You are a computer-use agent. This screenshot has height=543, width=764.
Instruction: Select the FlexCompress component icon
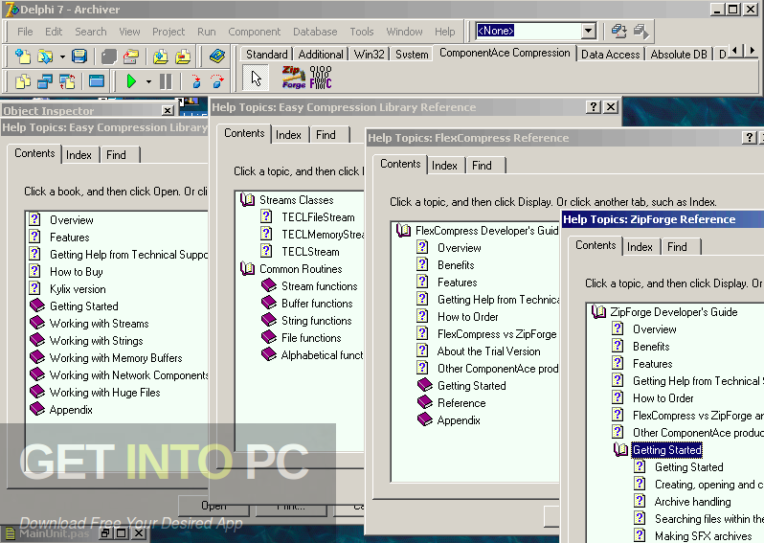click(x=320, y=78)
